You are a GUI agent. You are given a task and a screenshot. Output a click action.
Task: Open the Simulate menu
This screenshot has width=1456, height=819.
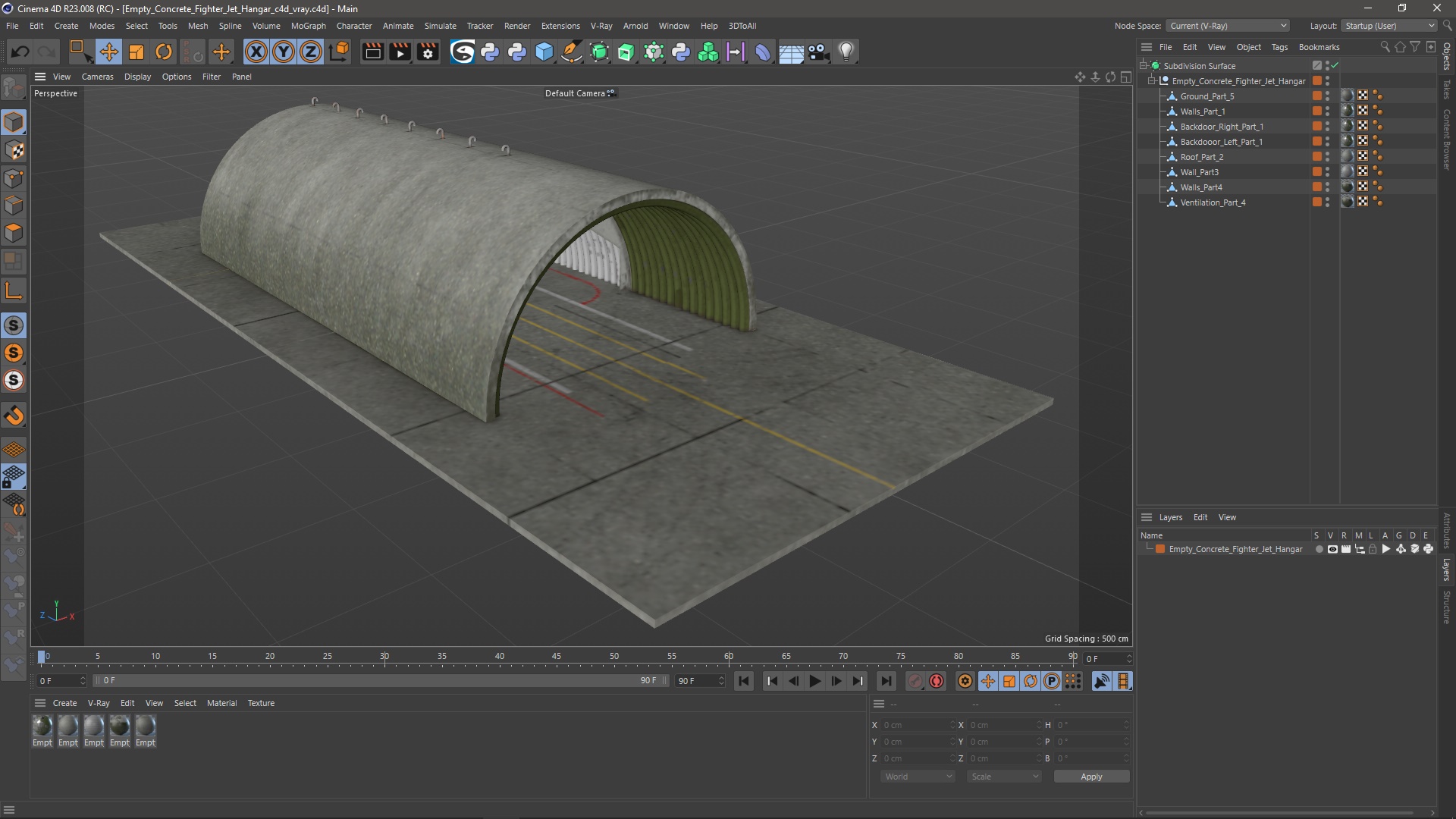[440, 26]
